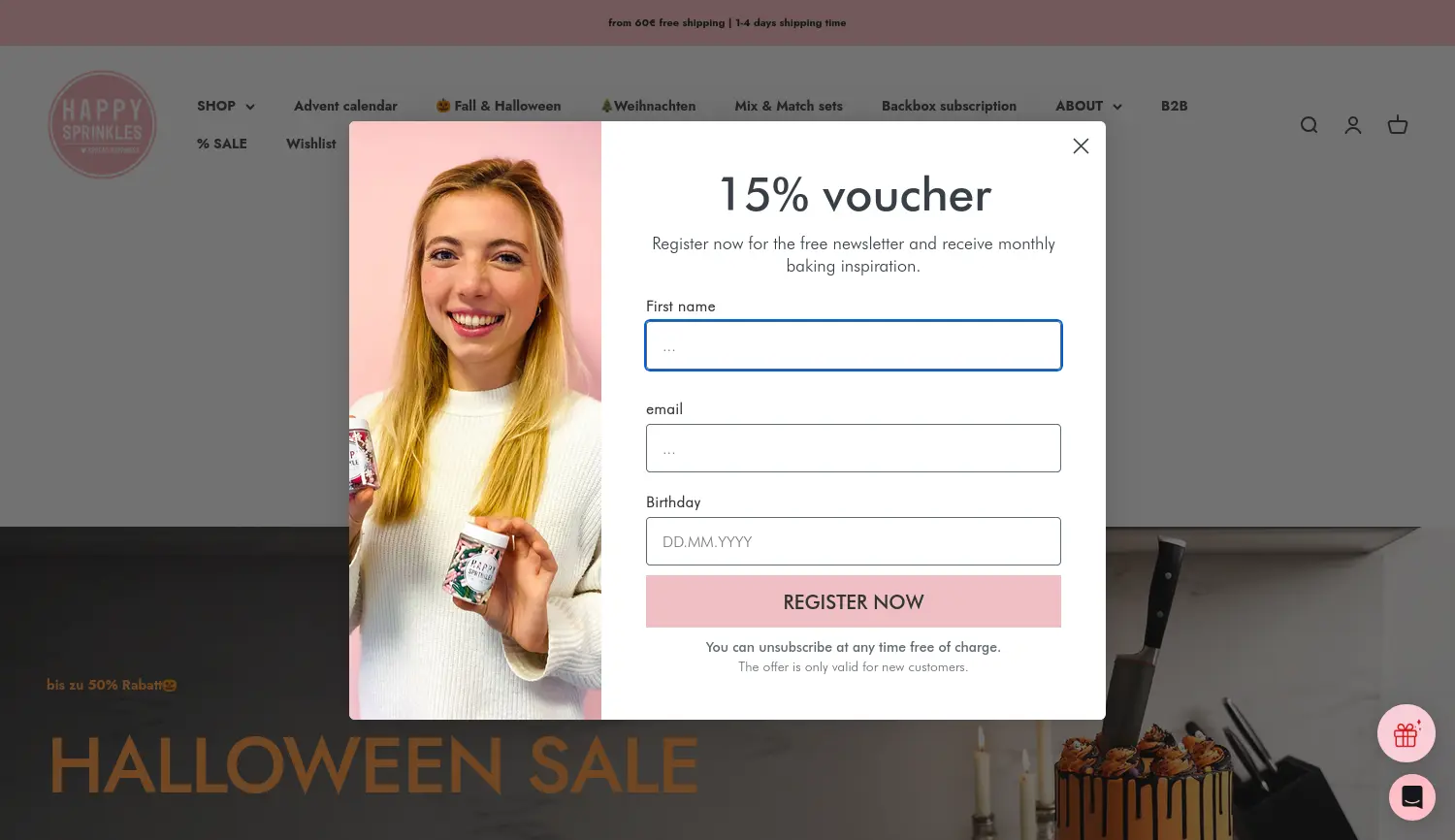The height and width of the screenshot is (840, 1455).
Task: Focus the email input field
Action: (854, 448)
